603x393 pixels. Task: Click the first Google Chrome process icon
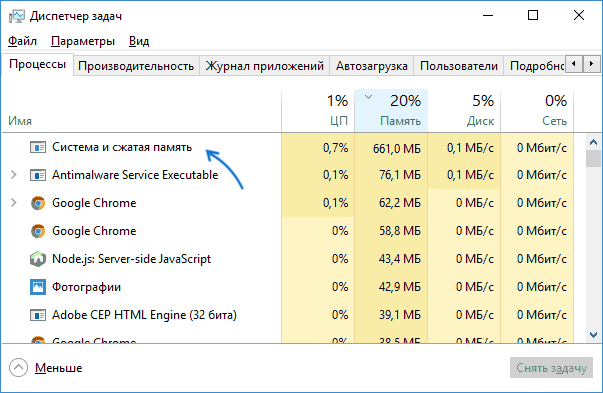pyautogui.click(x=38, y=203)
